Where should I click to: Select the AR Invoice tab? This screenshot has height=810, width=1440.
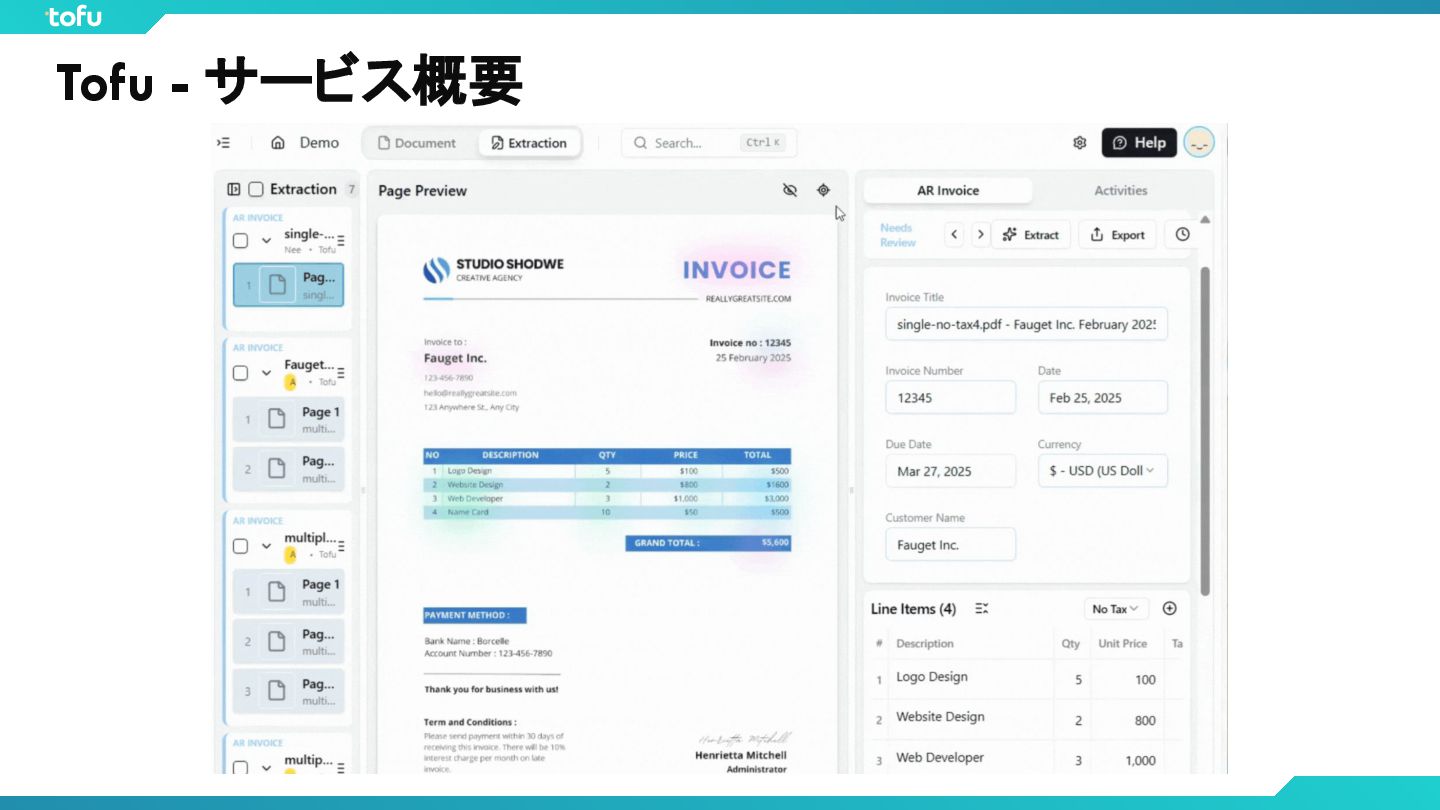pyautogui.click(x=948, y=190)
